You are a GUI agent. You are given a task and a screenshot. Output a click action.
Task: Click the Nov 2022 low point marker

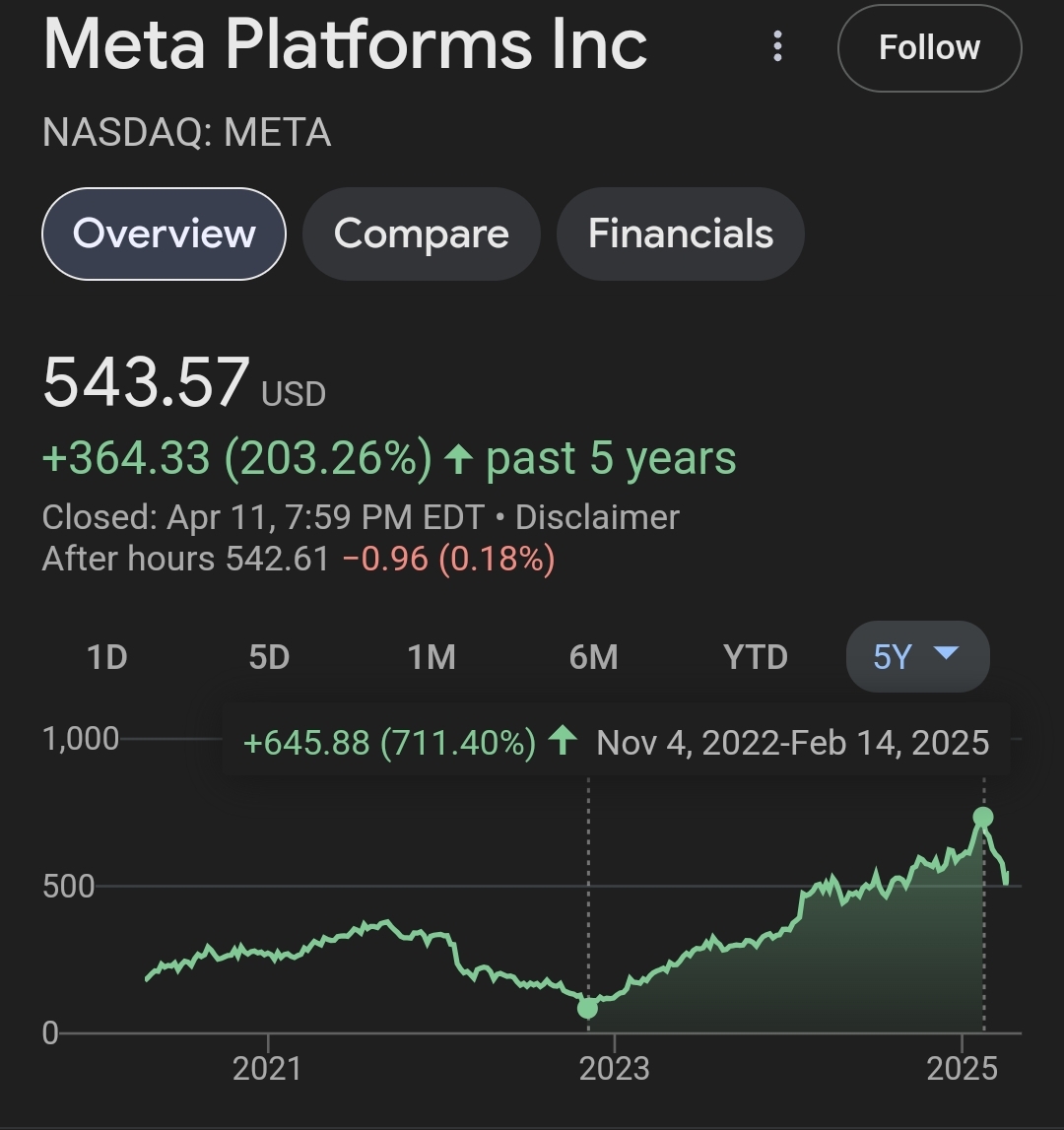[588, 1008]
